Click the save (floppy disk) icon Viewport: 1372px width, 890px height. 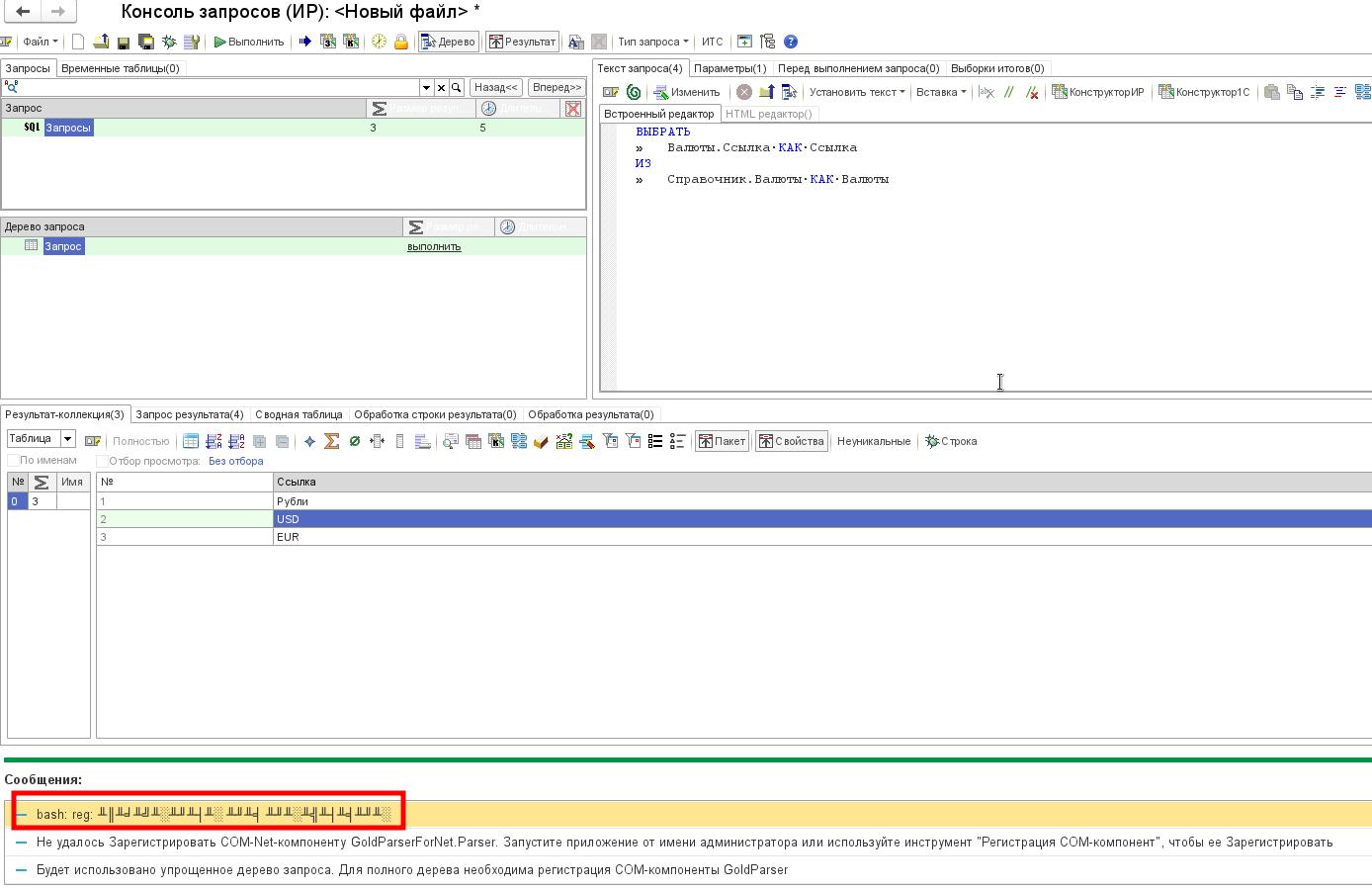pyautogui.click(x=124, y=42)
